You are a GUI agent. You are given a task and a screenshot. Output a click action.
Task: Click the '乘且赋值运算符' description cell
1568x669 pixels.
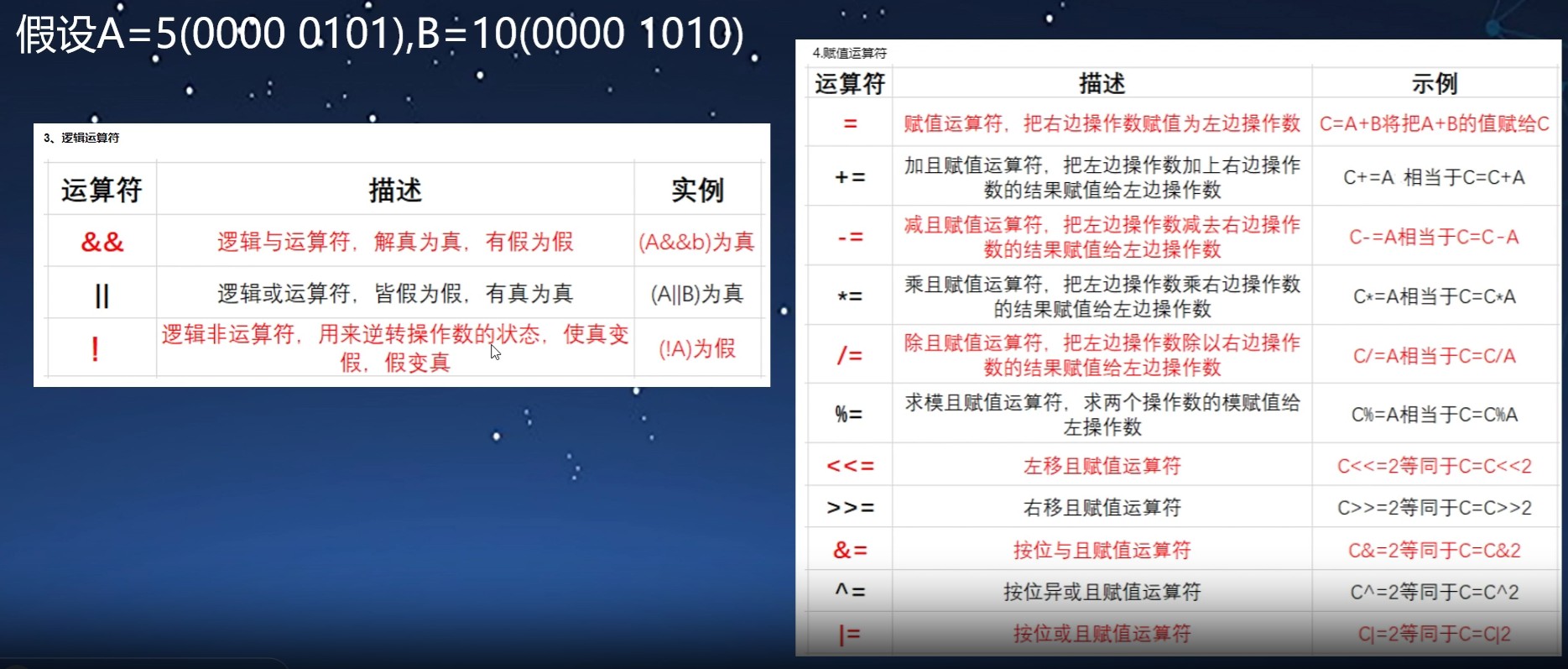click(x=1102, y=296)
